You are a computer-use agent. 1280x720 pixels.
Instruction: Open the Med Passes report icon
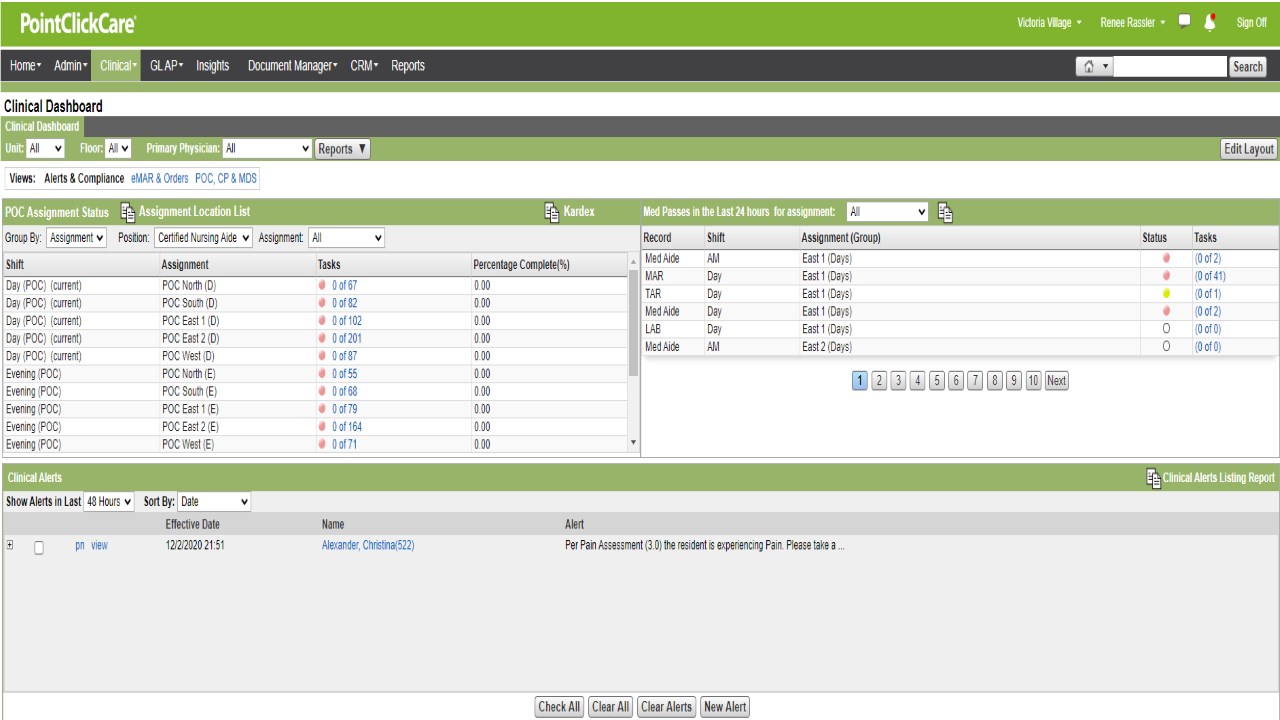(x=945, y=212)
